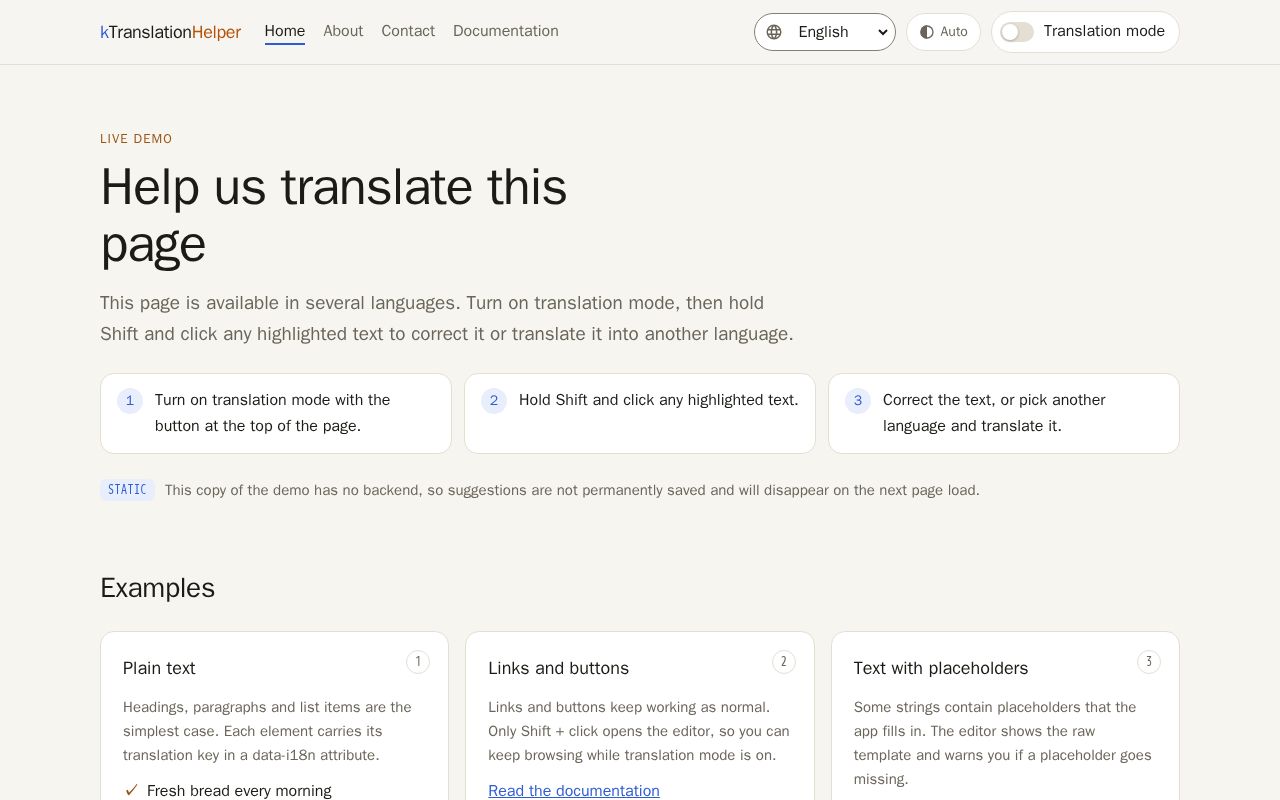
Task: Click the "Turn on translation mode" step text
Action: tap(273, 413)
